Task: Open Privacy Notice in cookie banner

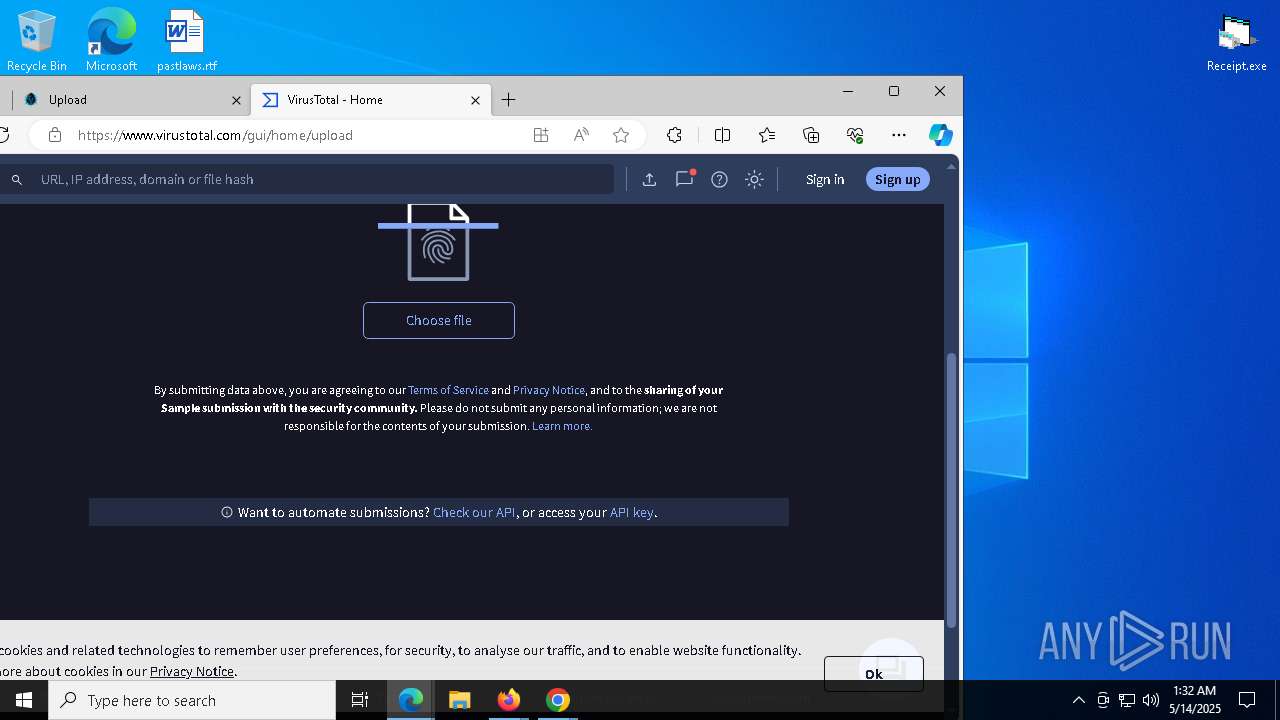Action: (x=192, y=671)
